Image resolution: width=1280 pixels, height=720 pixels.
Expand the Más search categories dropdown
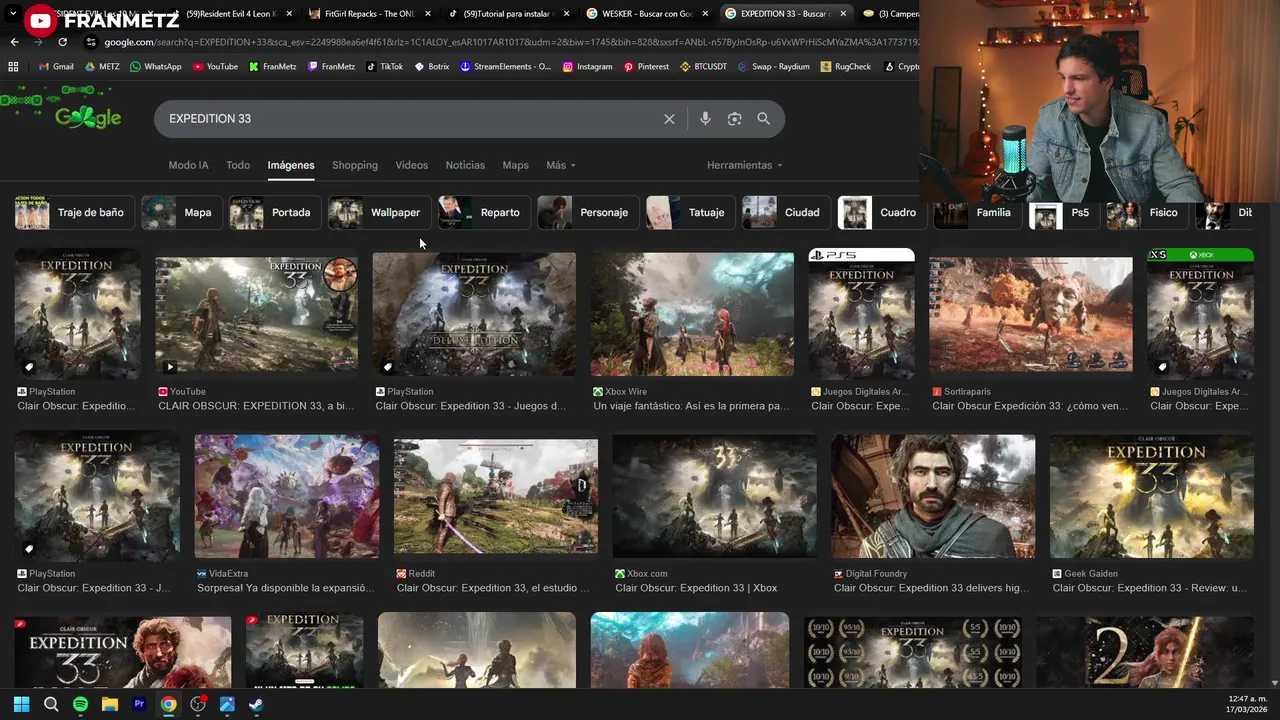point(561,165)
